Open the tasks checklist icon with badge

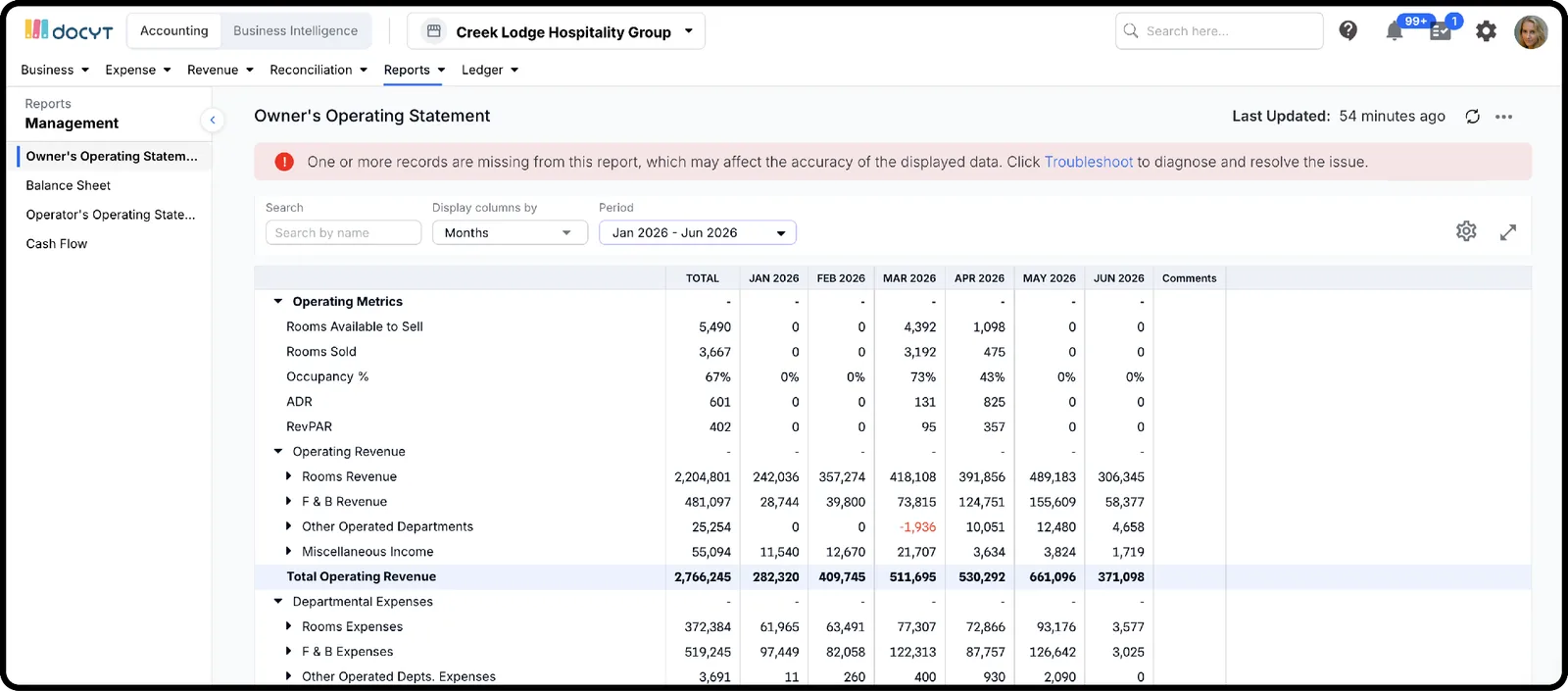tap(1440, 31)
